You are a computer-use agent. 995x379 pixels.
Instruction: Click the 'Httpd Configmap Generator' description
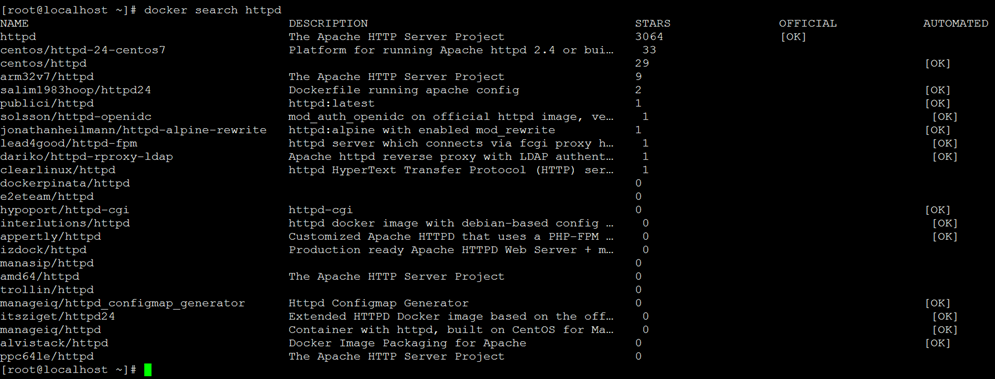click(379, 303)
